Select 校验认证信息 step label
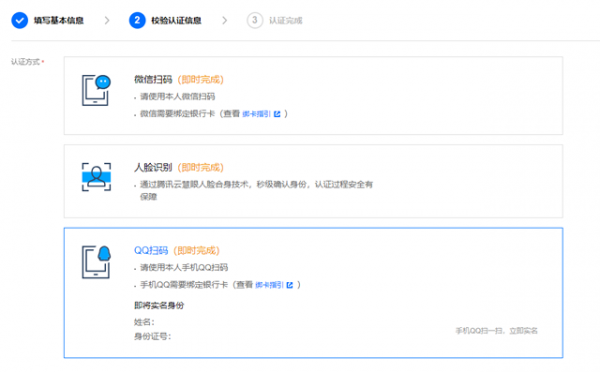600x372 pixels. [176, 20]
